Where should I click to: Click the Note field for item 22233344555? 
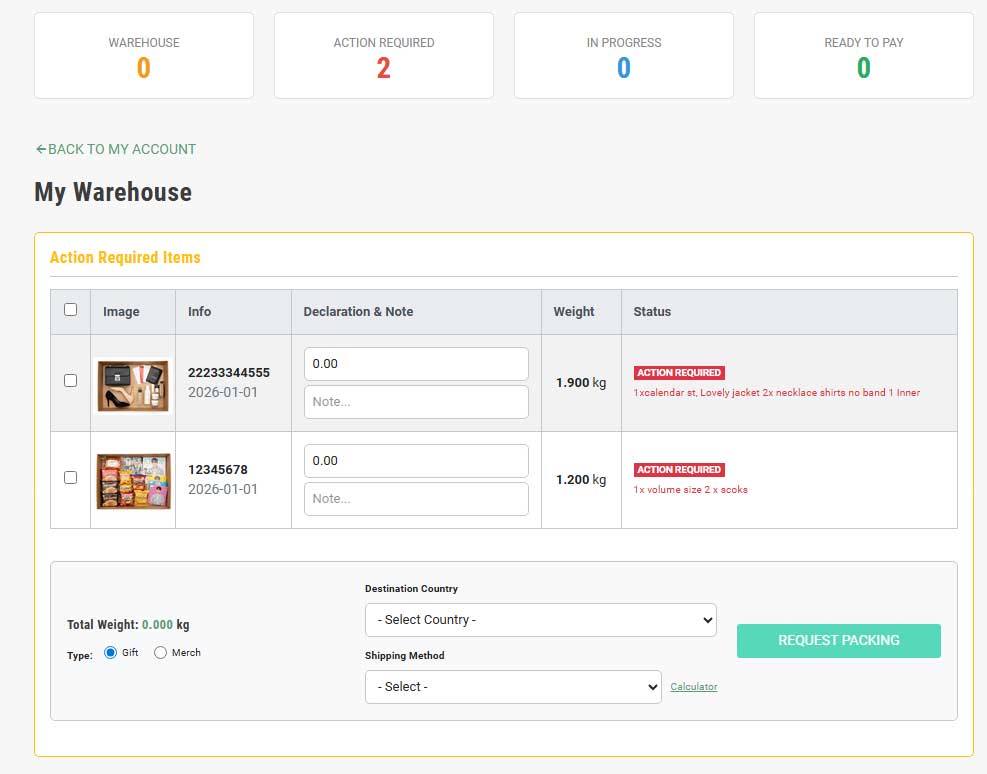pos(416,401)
